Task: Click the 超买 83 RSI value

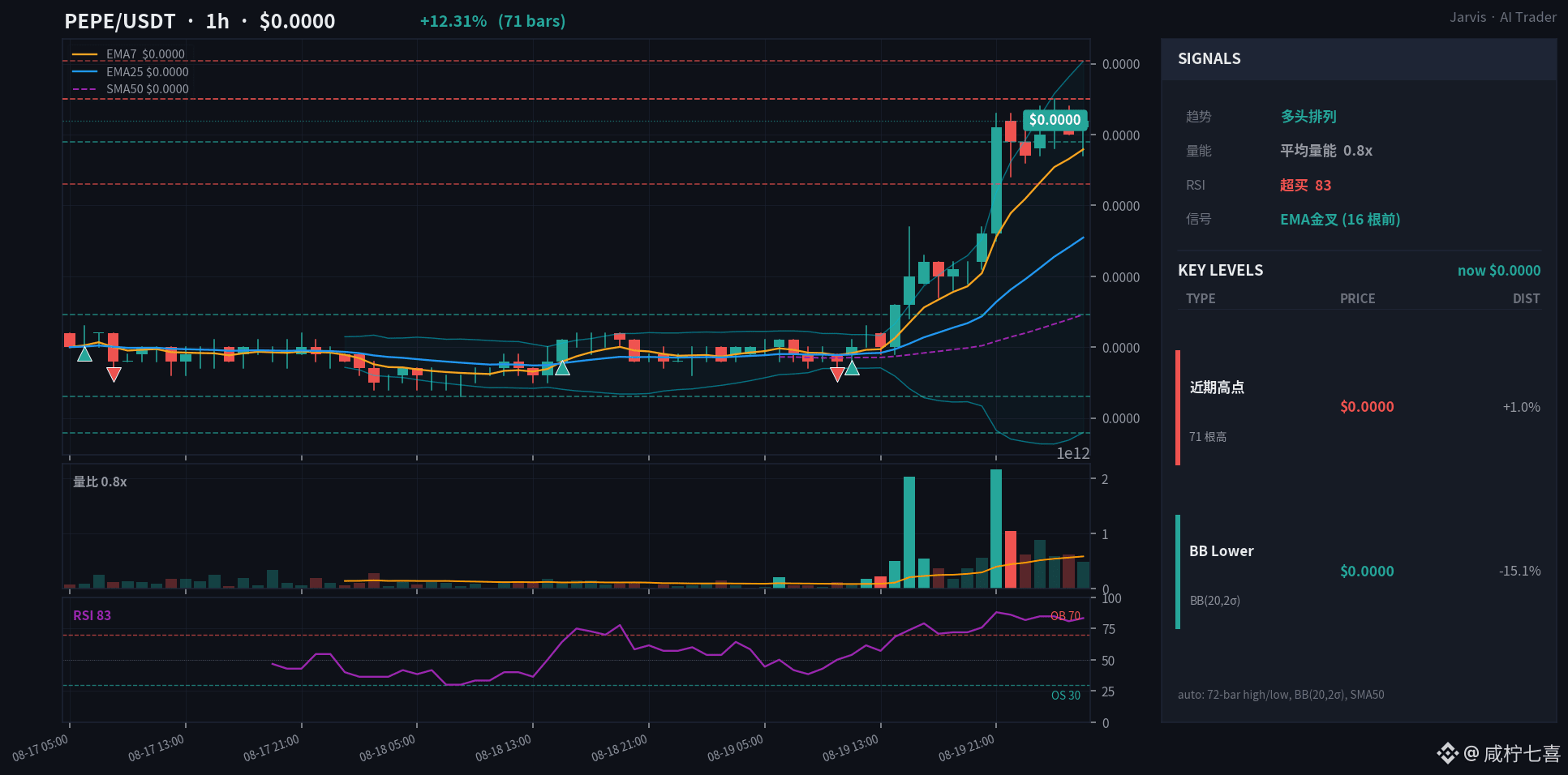Action: (x=1306, y=185)
